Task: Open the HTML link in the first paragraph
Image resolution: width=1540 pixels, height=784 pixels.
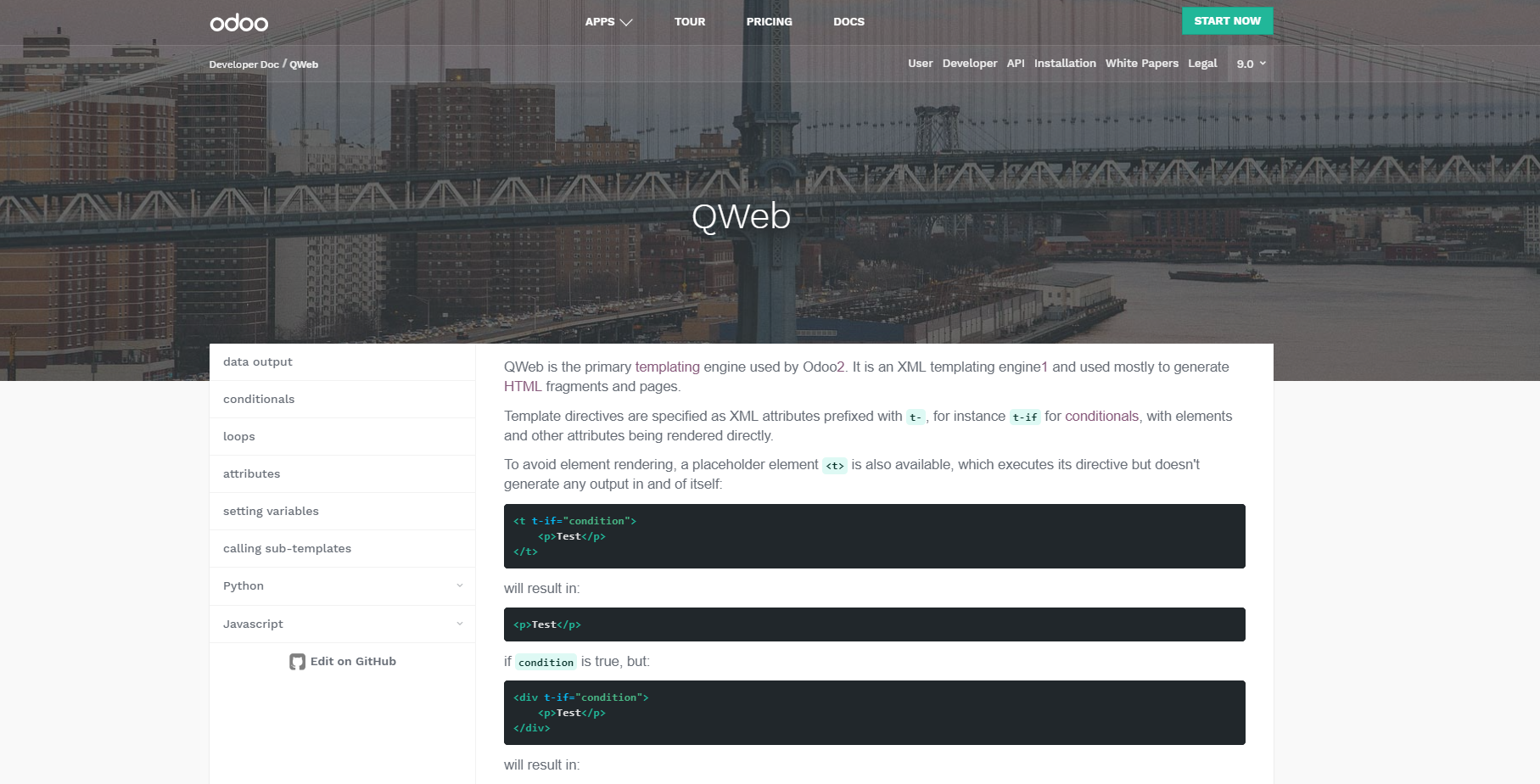Action: pos(522,387)
